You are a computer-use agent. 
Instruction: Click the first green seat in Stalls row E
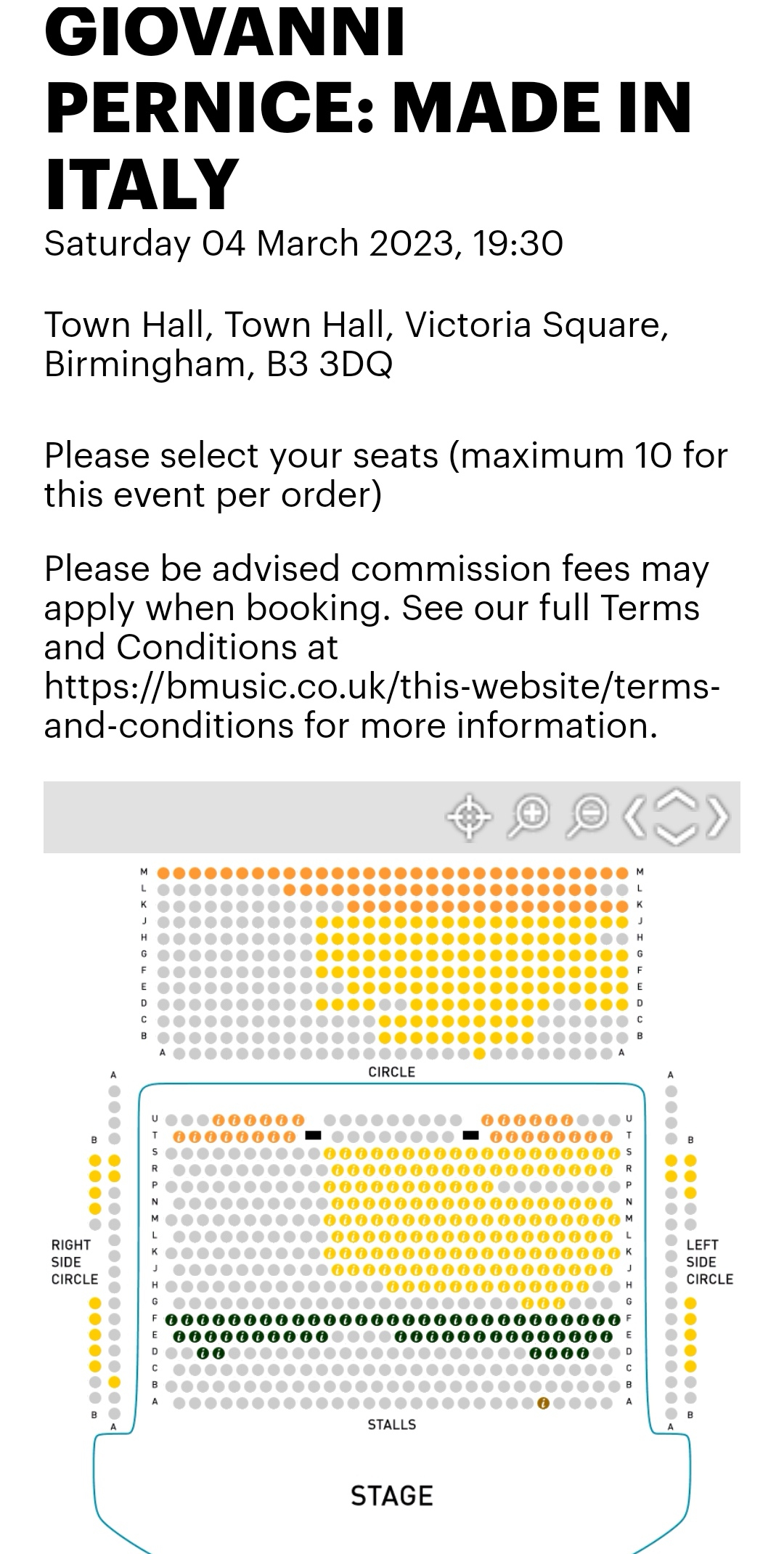click(179, 1336)
